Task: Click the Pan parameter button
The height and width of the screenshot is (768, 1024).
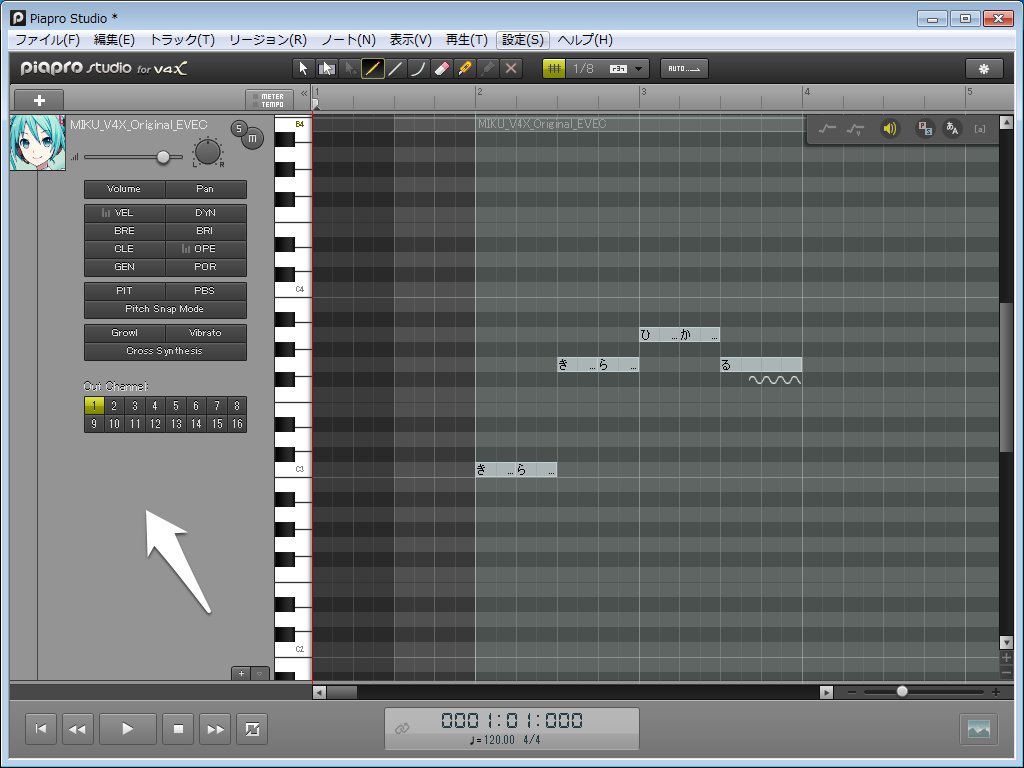Action: coord(205,189)
